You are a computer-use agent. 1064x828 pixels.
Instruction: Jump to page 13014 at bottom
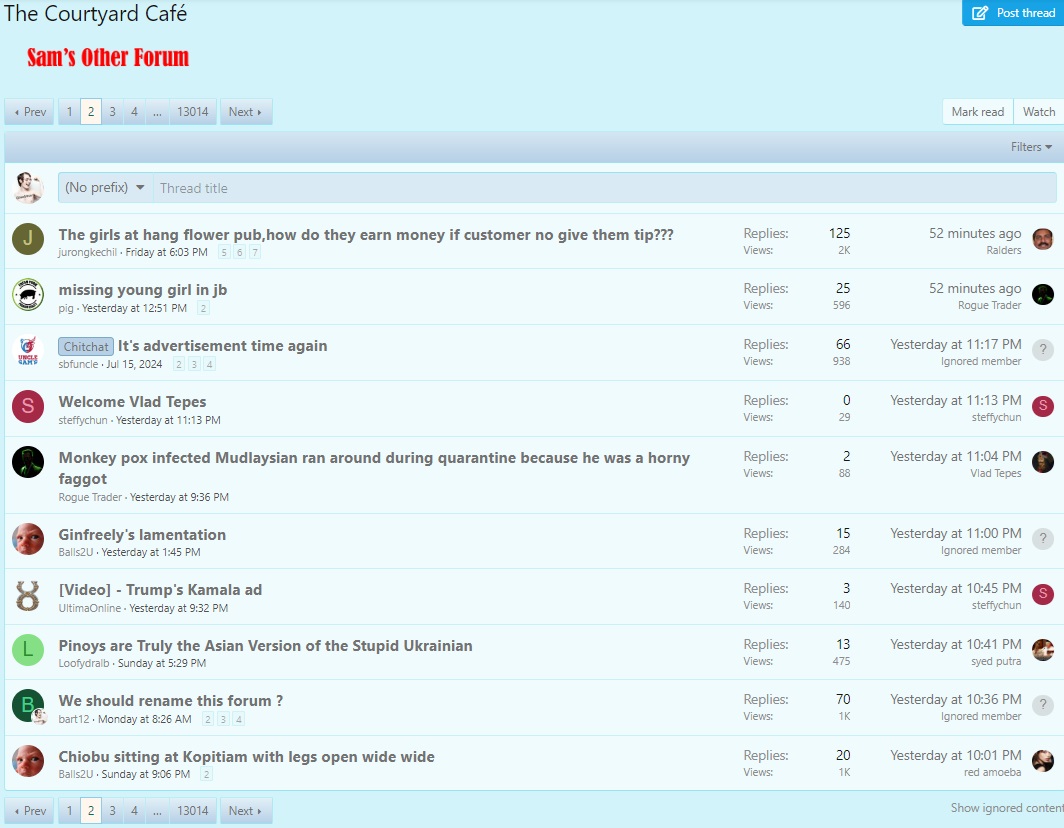[193, 811]
